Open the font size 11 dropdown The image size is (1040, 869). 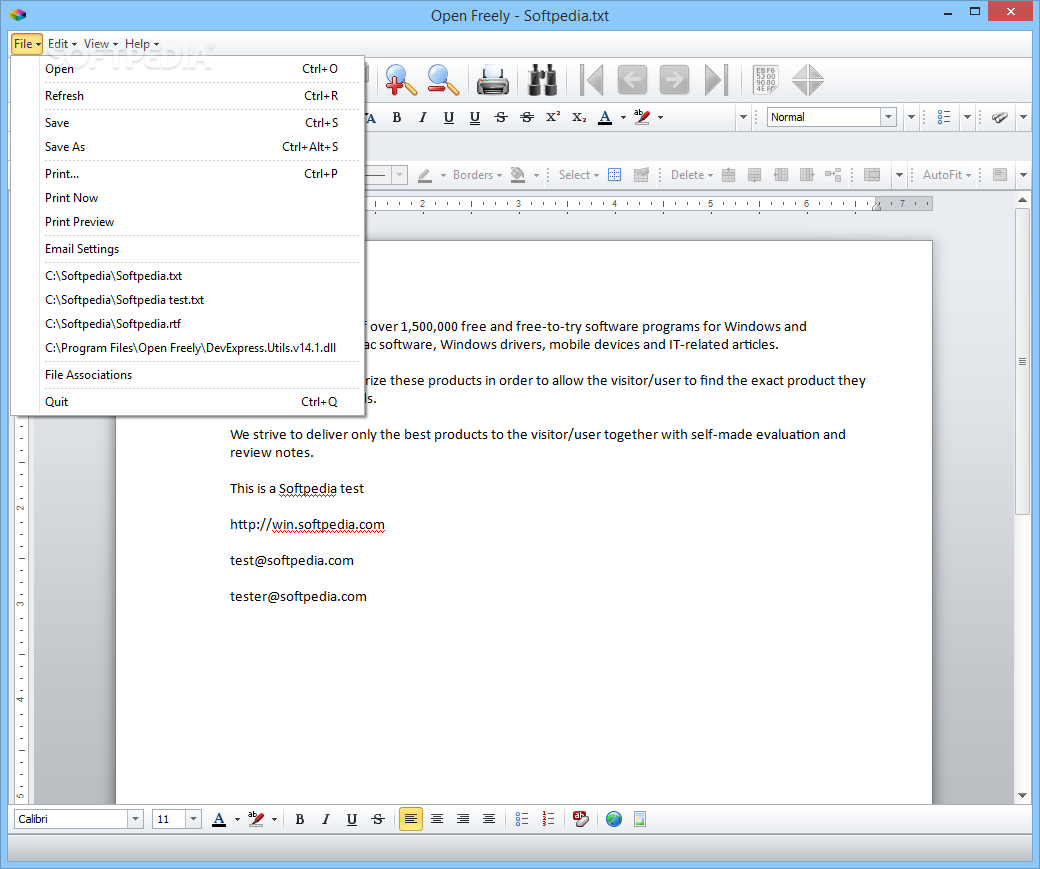tap(193, 819)
